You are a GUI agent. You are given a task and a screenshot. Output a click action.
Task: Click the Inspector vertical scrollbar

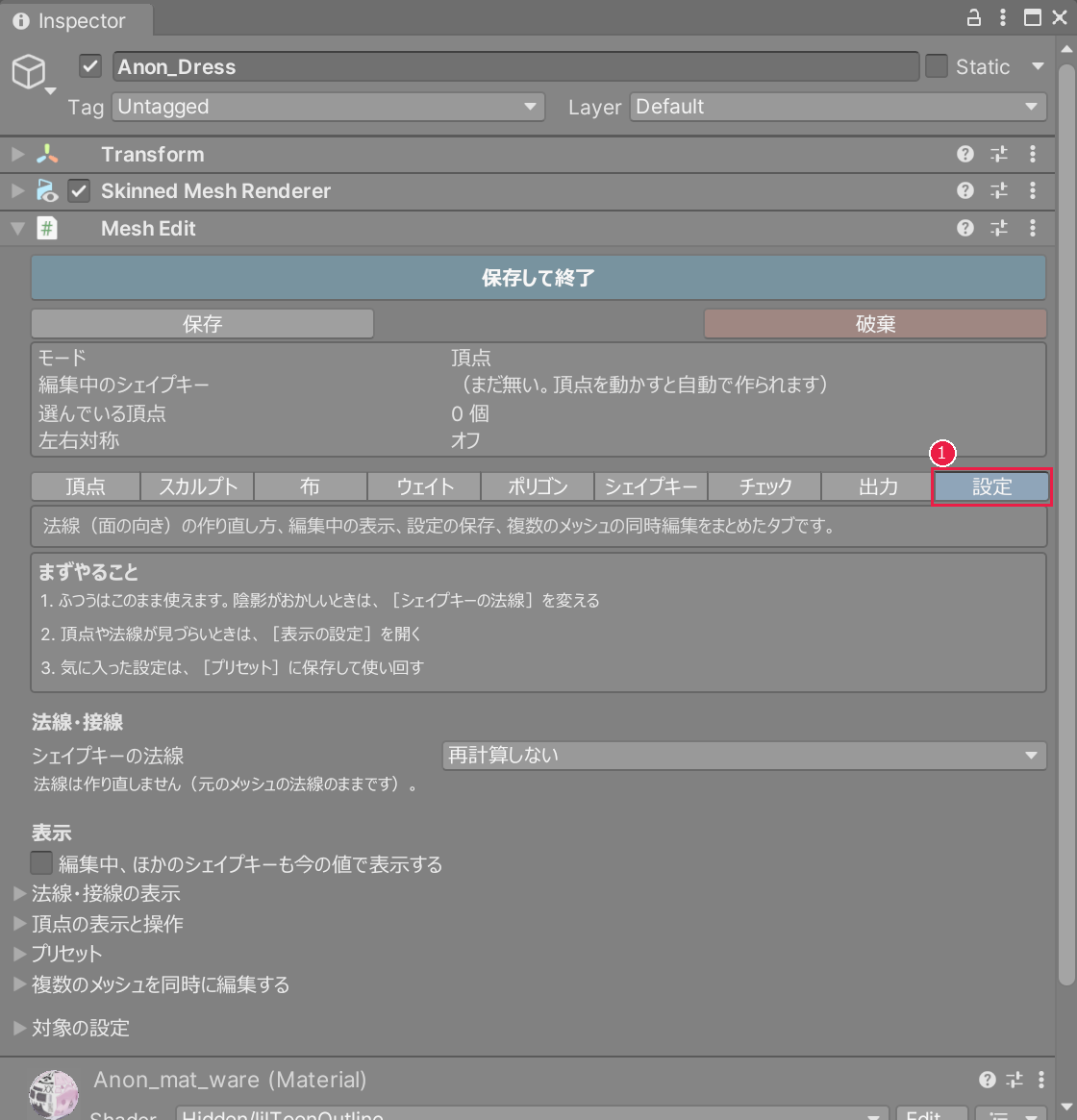(1065, 525)
